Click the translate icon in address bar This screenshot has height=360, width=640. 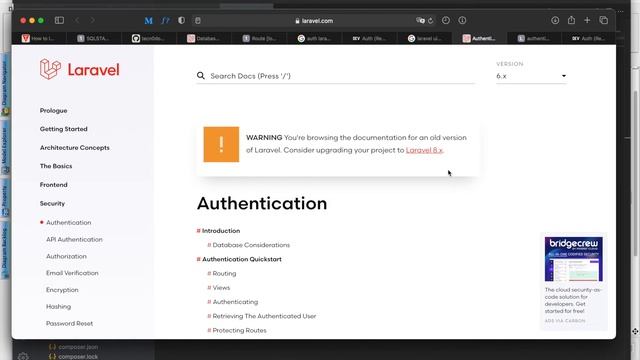click(420, 20)
